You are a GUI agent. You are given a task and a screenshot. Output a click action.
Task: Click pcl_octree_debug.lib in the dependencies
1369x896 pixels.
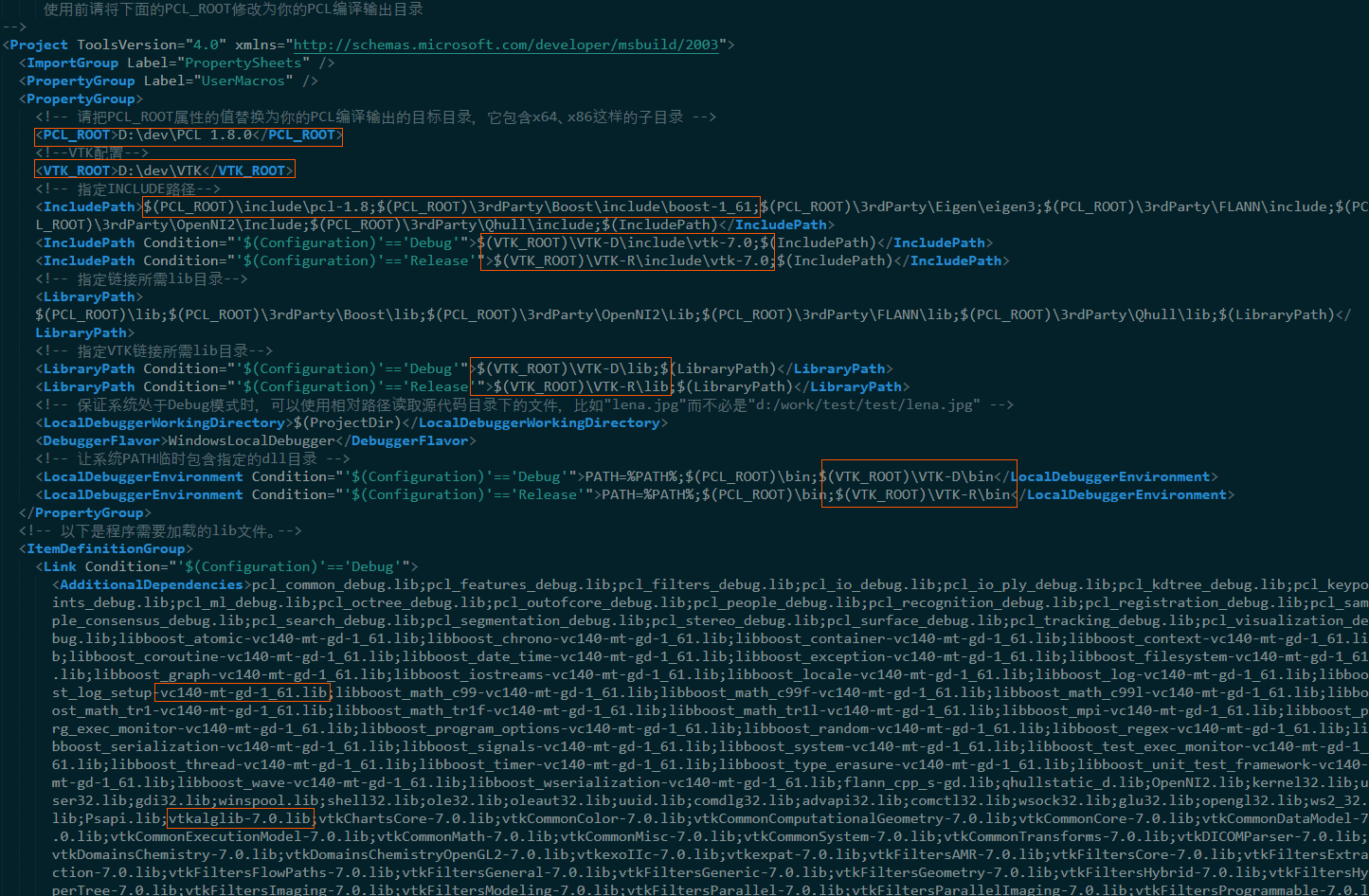pyautogui.click(x=401, y=602)
